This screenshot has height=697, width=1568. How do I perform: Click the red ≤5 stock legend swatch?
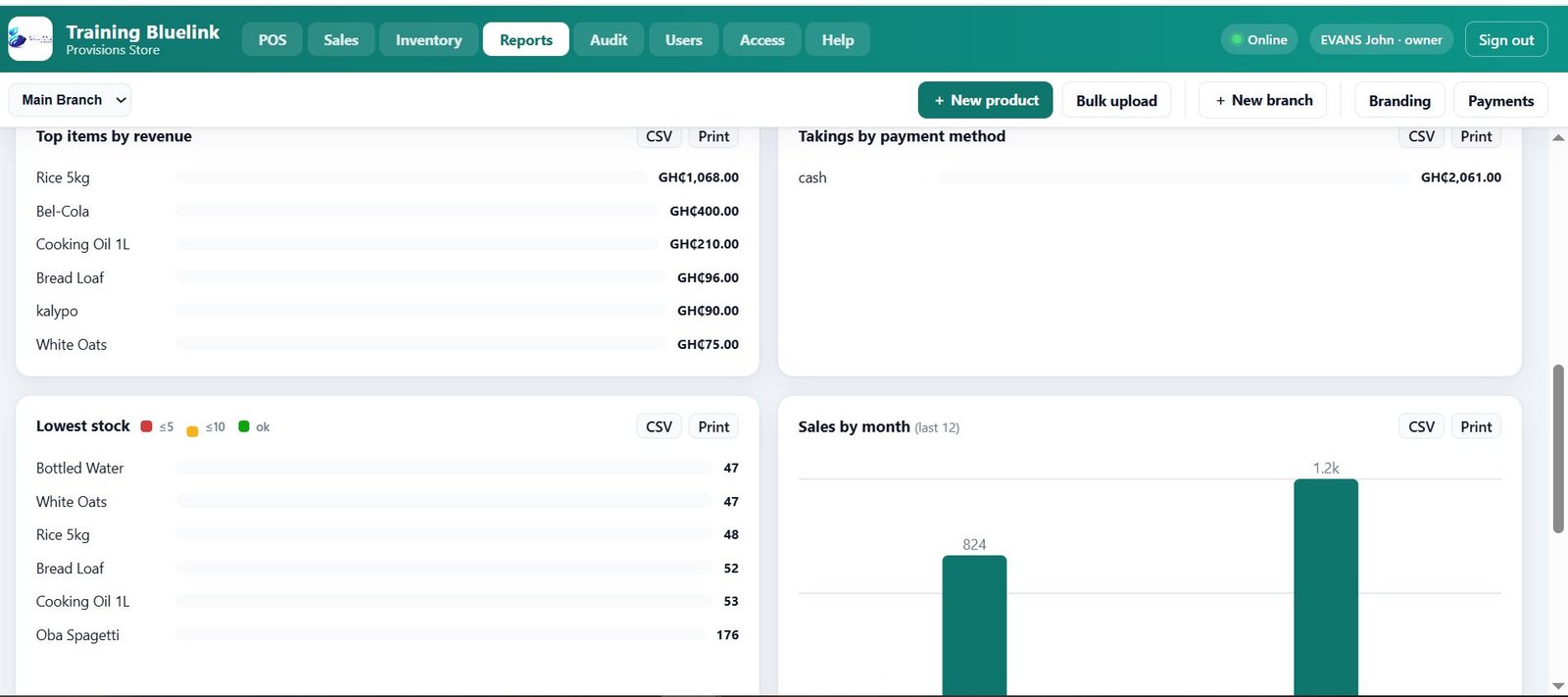[146, 426]
